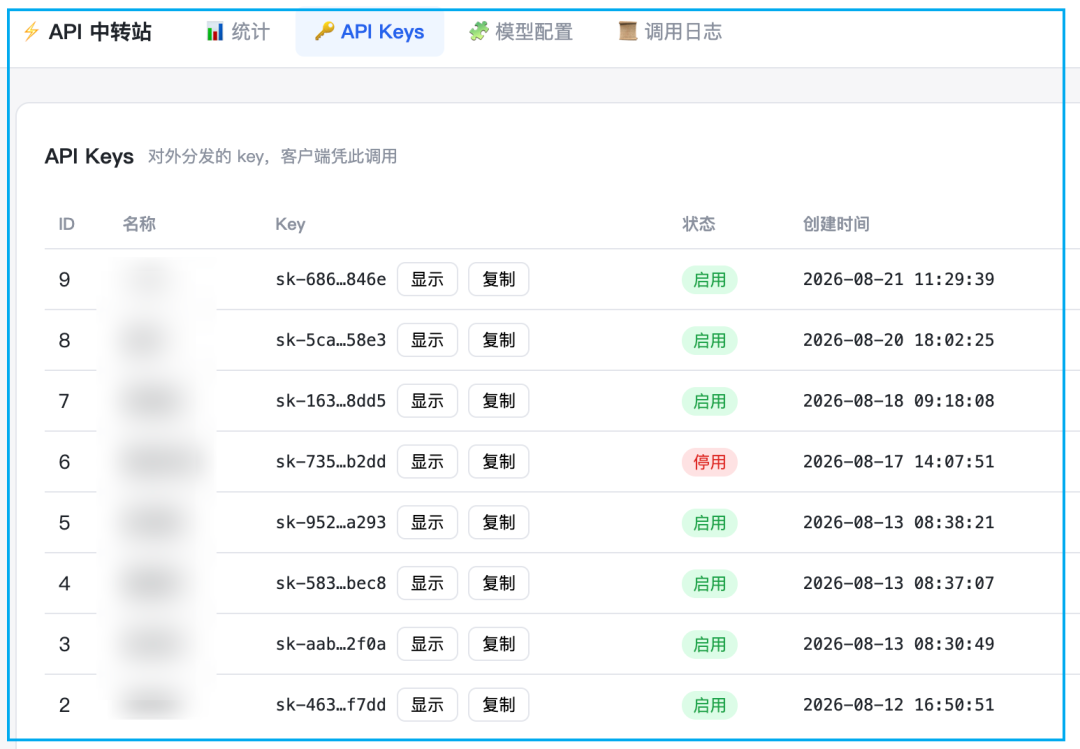Screen dimensions: 1080x749
Task: Click the API 中转站 title
Action: click(x=100, y=32)
